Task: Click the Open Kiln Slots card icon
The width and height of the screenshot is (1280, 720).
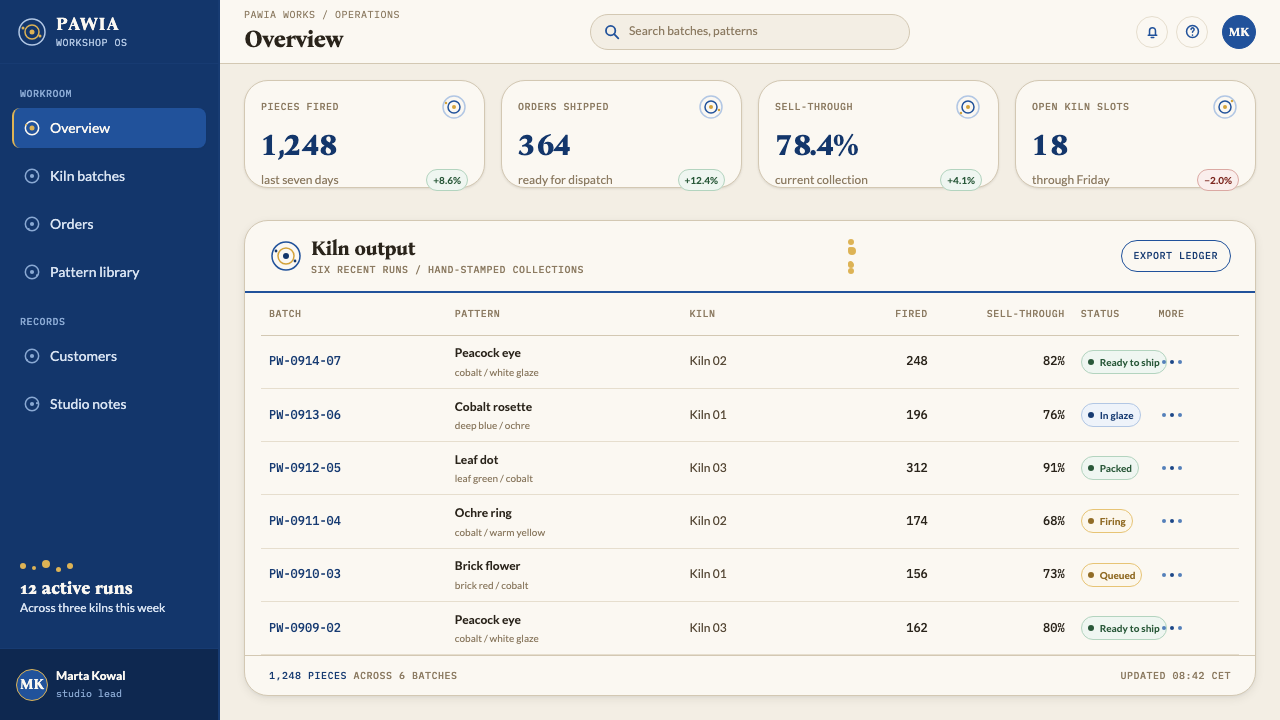Action: [1225, 107]
